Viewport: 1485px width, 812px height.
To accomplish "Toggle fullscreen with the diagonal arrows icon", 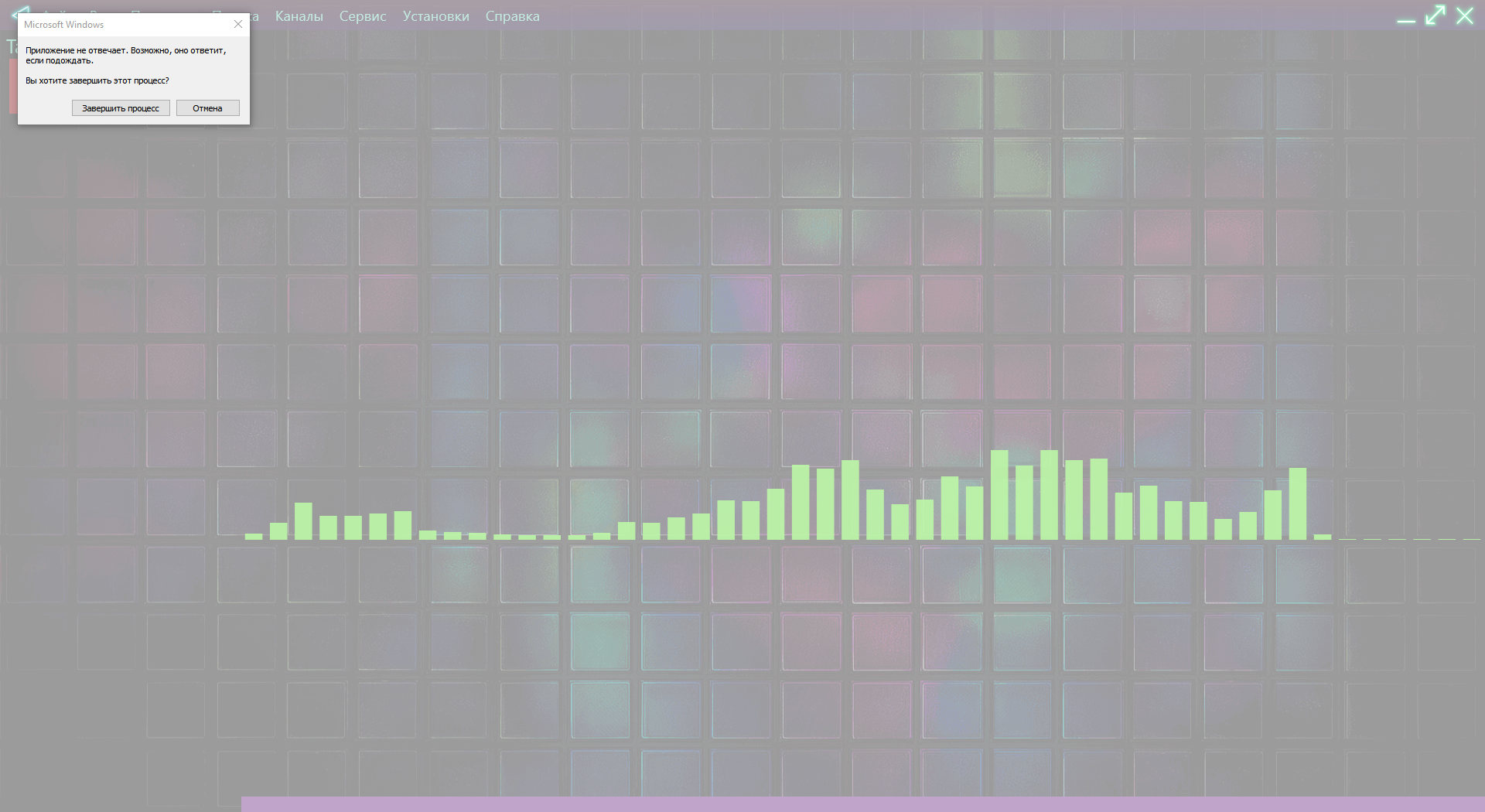I will tap(1435, 15).
